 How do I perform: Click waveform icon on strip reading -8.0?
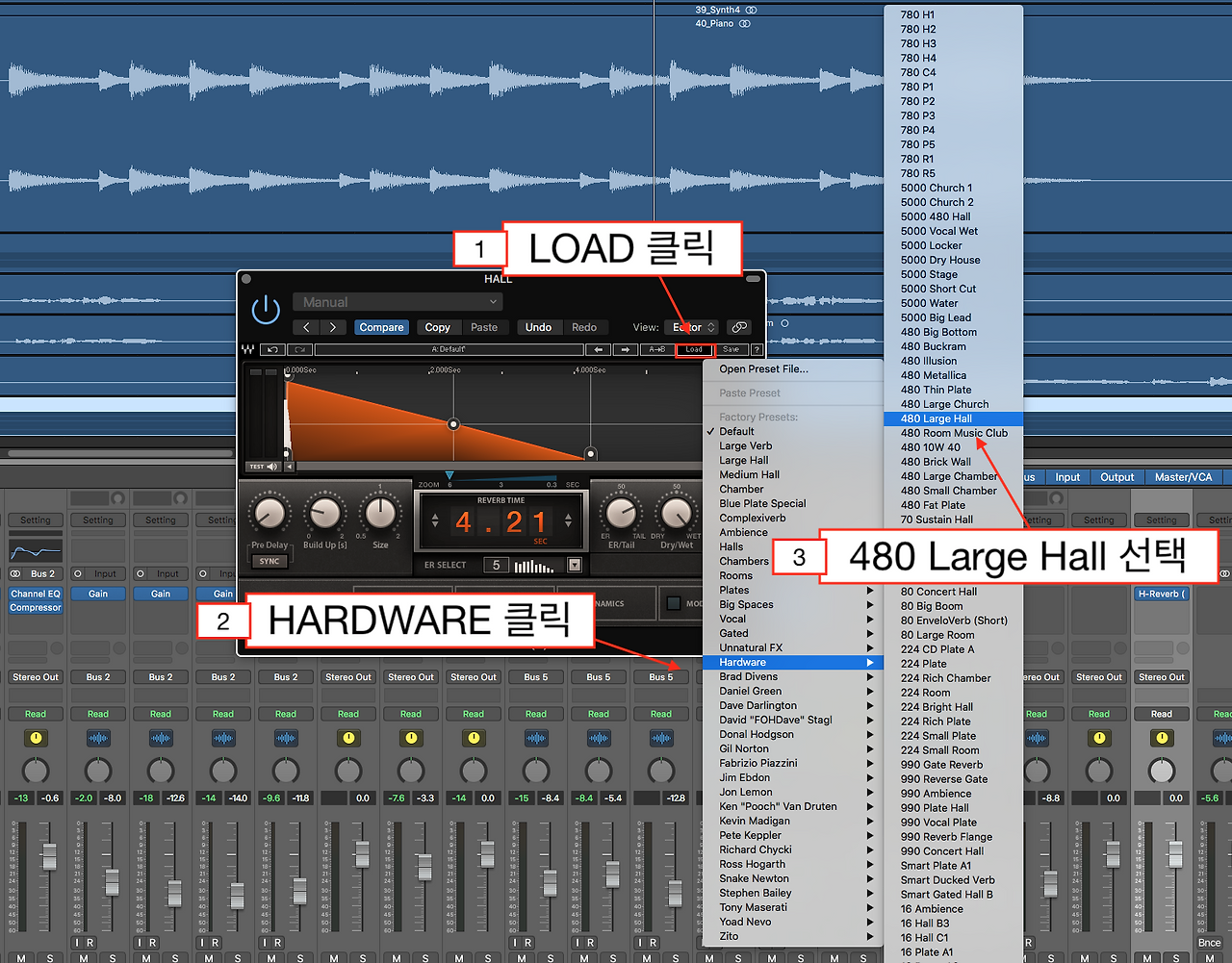[98, 738]
